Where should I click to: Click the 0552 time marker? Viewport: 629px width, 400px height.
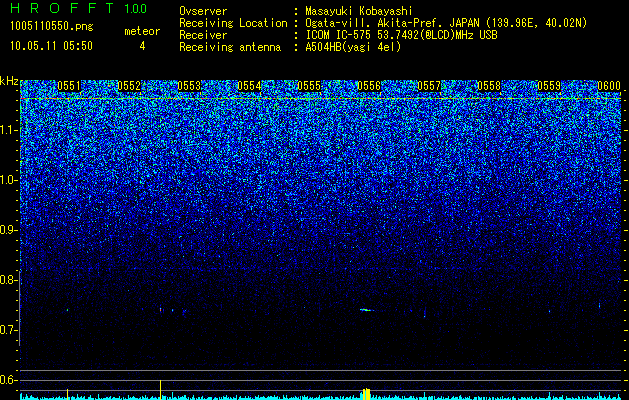(129, 86)
